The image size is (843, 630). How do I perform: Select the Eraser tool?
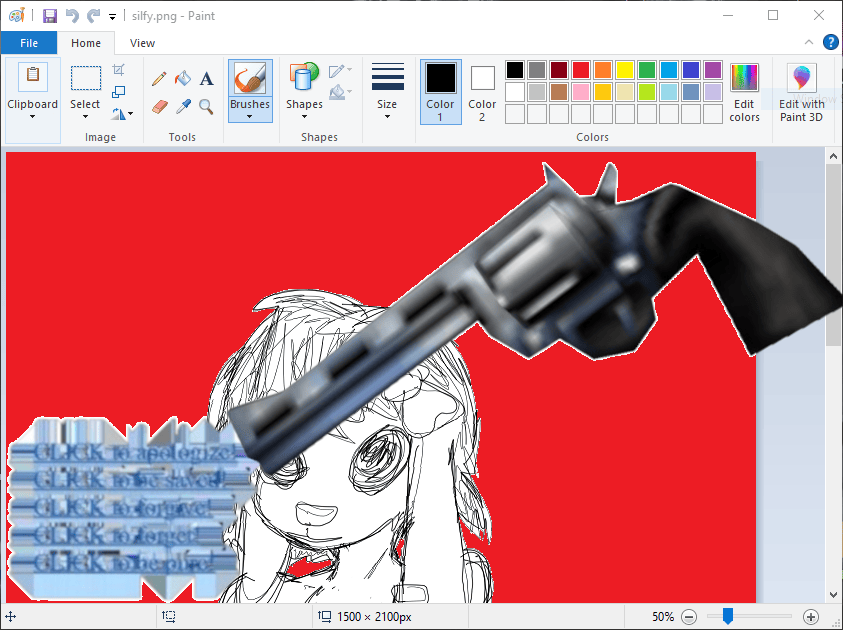[x=159, y=106]
